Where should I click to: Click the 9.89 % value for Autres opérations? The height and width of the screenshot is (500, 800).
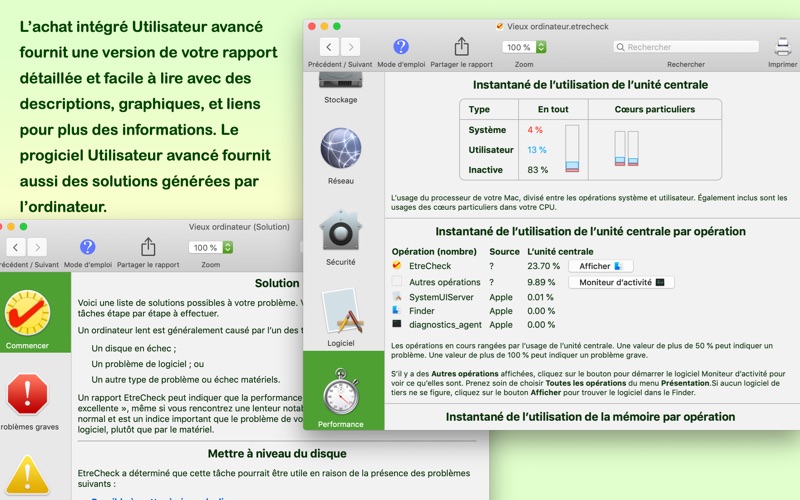pyautogui.click(x=541, y=282)
